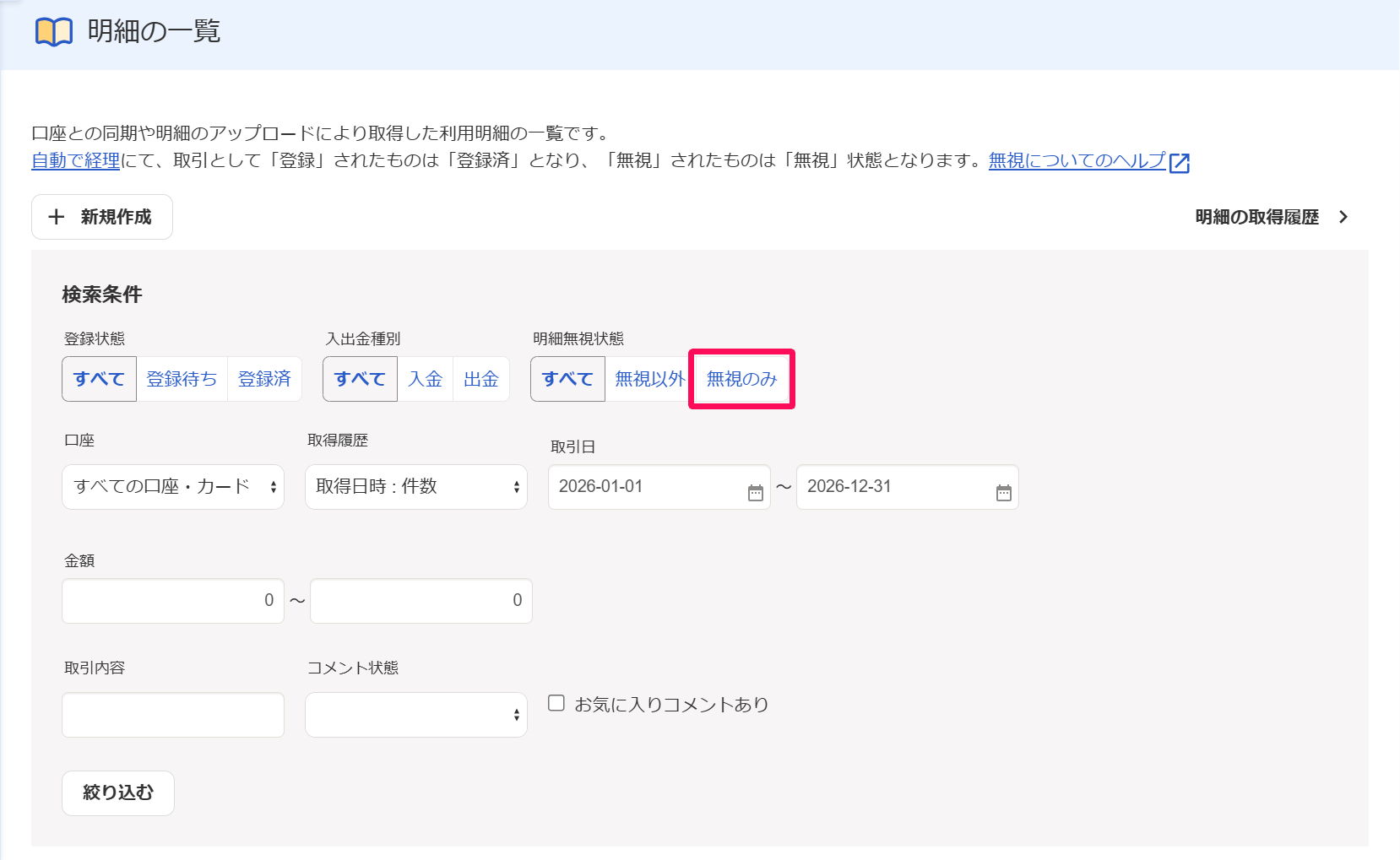The width and height of the screenshot is (1400, 860).
Task: Filter by 出金 withdrawals
Action: [x=481, y=379]
